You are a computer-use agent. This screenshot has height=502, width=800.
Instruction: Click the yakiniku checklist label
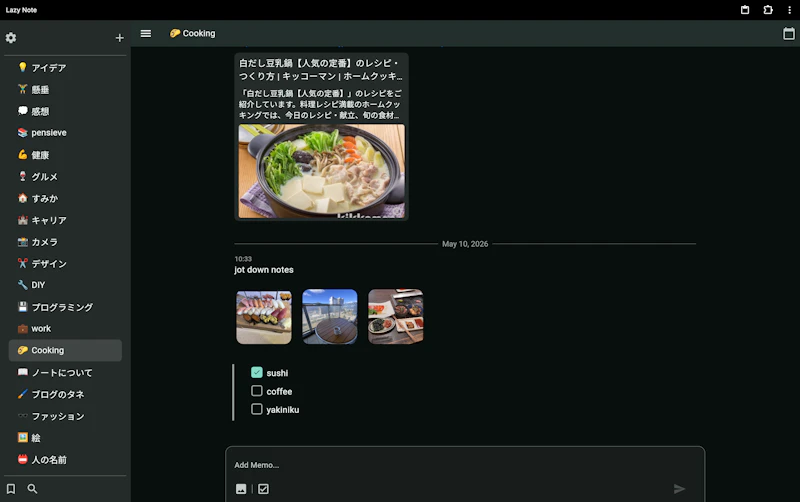pyautogui.click(x=283, y=410)
